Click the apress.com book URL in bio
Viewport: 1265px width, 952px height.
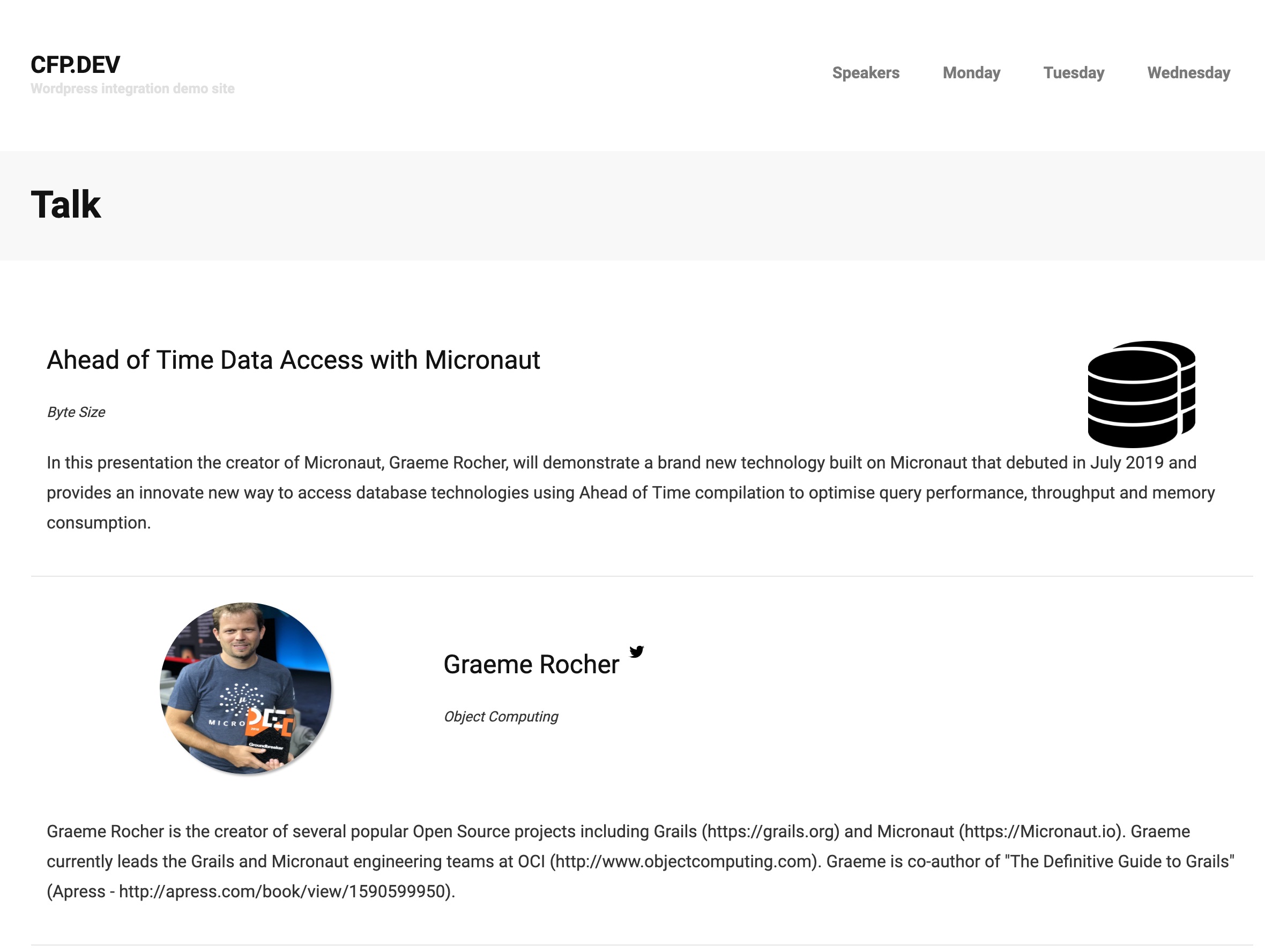point(282,891)
